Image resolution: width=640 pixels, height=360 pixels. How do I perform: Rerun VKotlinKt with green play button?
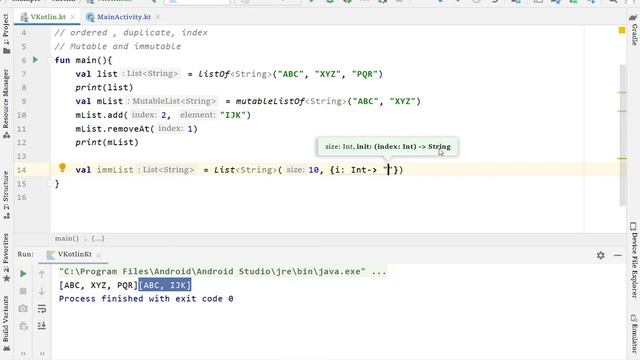(23, 273)
